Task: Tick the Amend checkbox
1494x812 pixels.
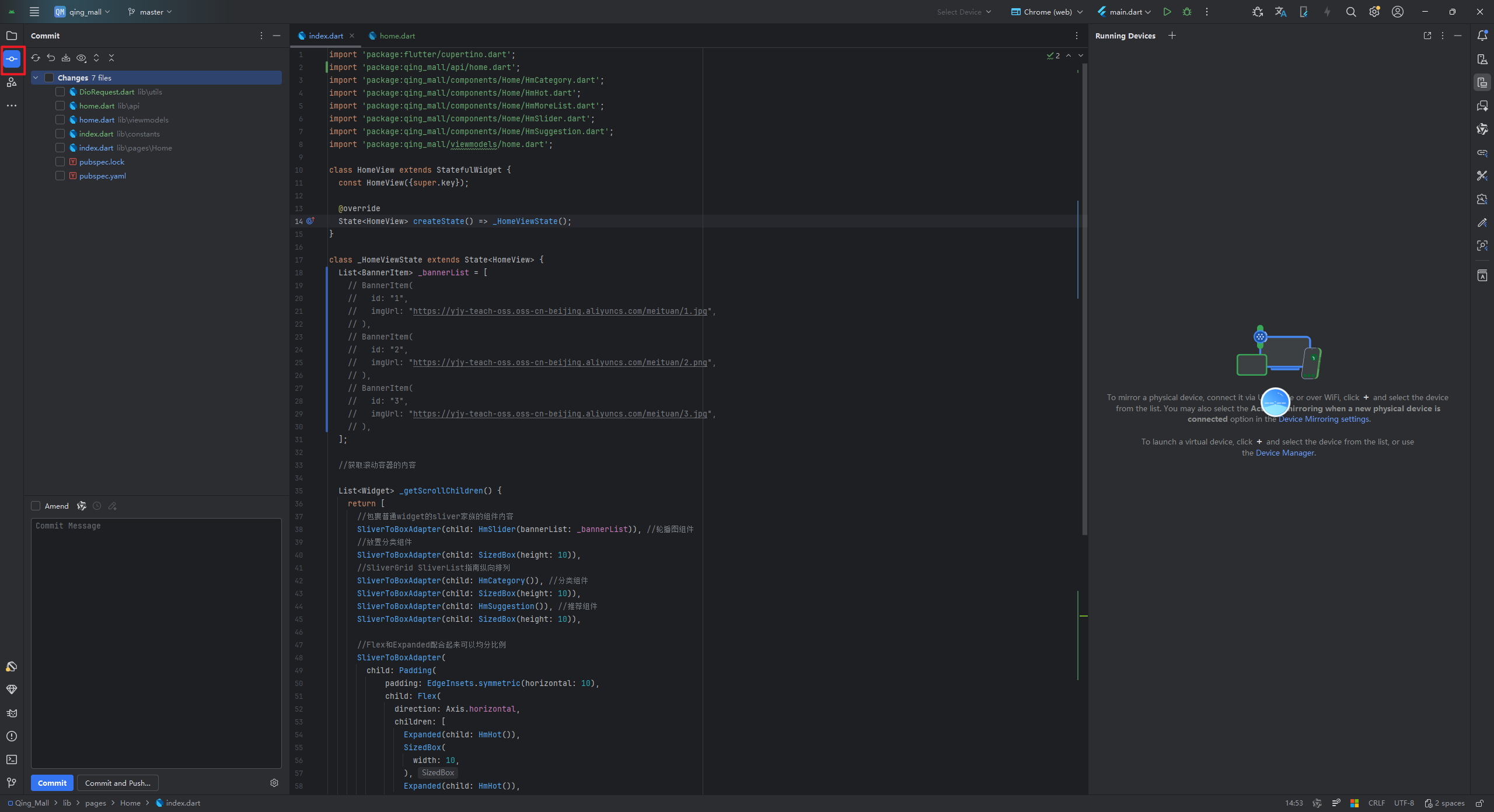Action: [36, 506]
